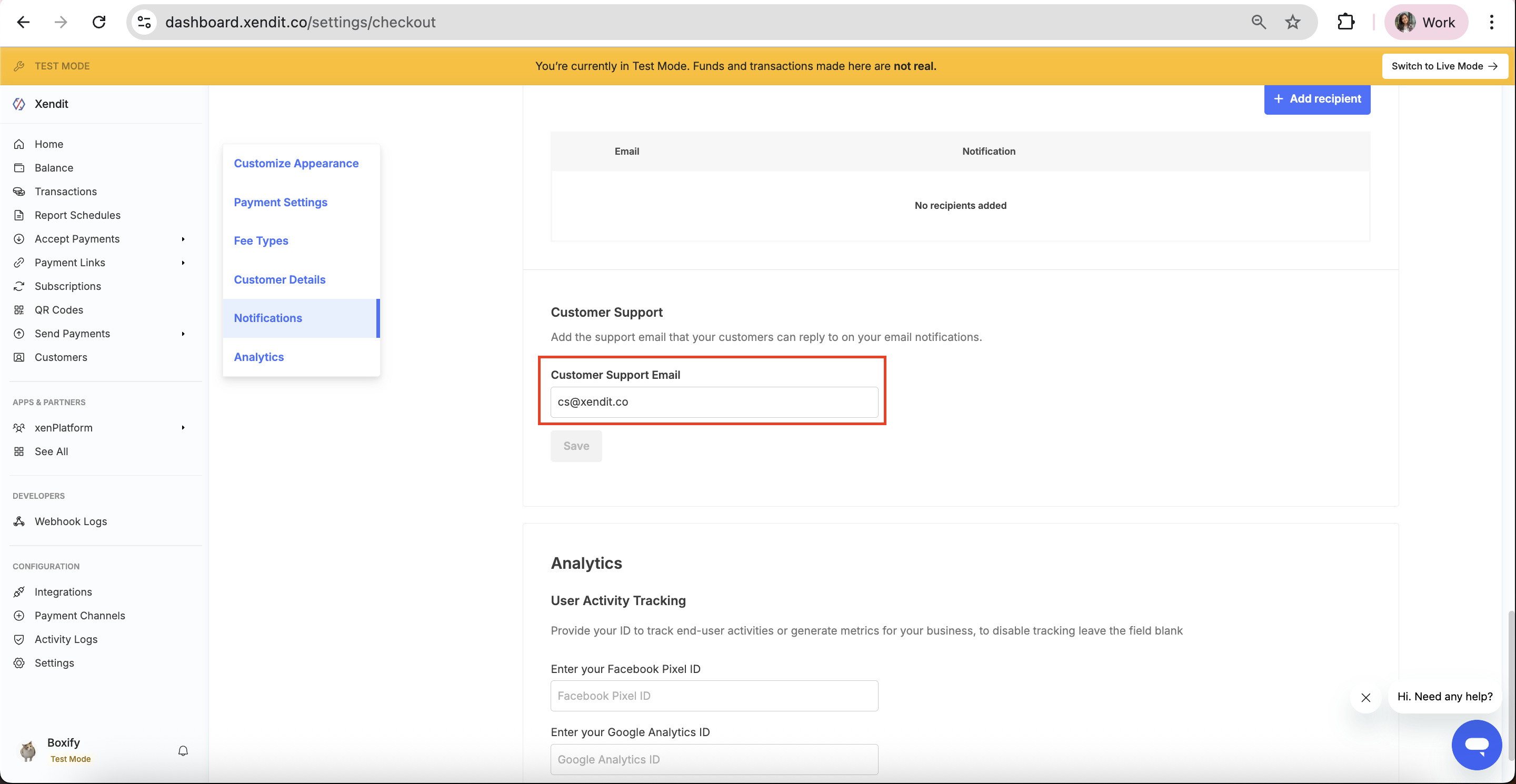Click the notification bell icon

click(183, 750)
